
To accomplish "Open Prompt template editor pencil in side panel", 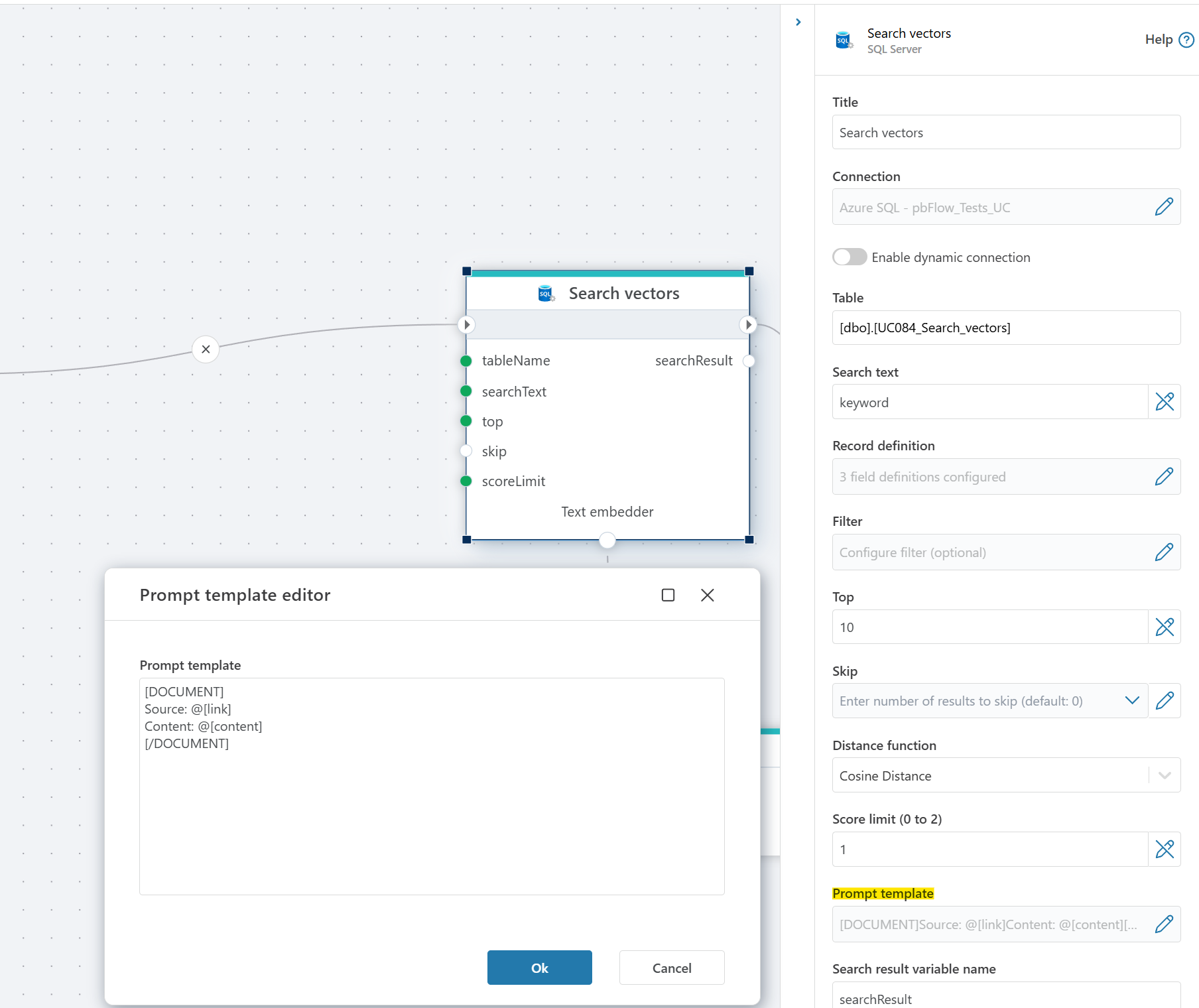I will tap(1164, 924).
